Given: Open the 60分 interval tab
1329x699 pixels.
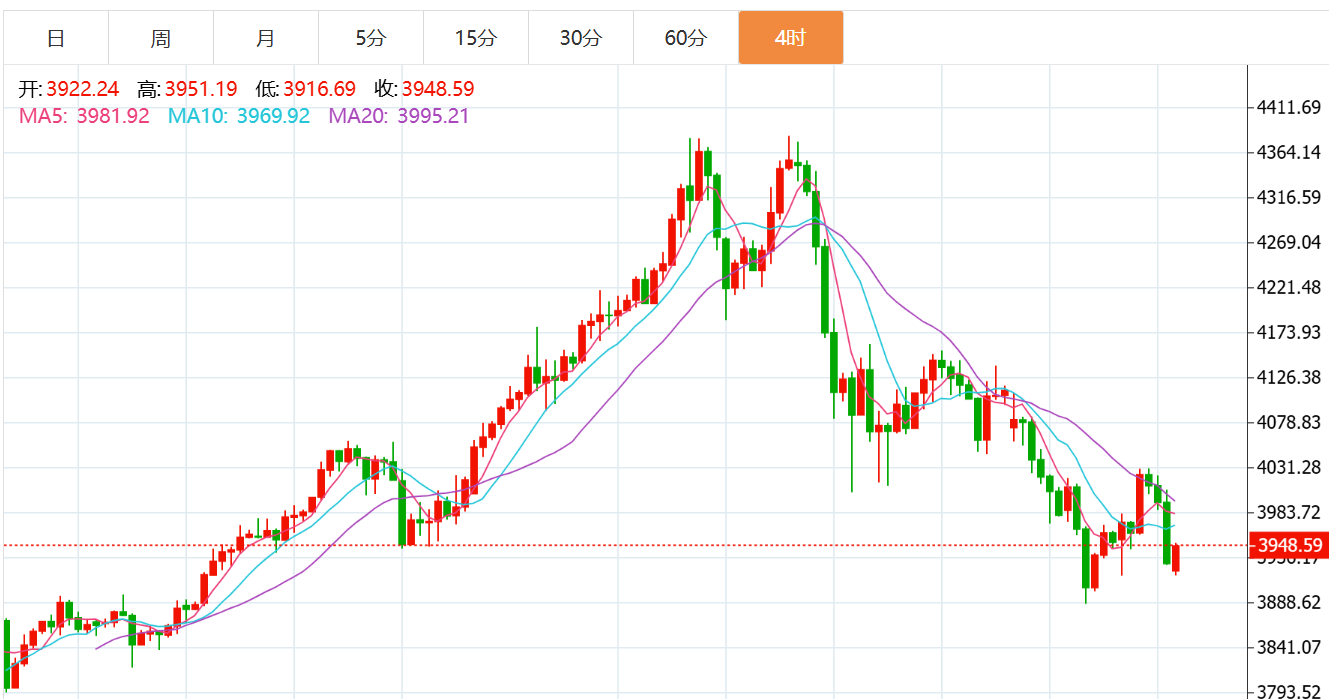Looking at the screenshot, I should tap(686, 38).
